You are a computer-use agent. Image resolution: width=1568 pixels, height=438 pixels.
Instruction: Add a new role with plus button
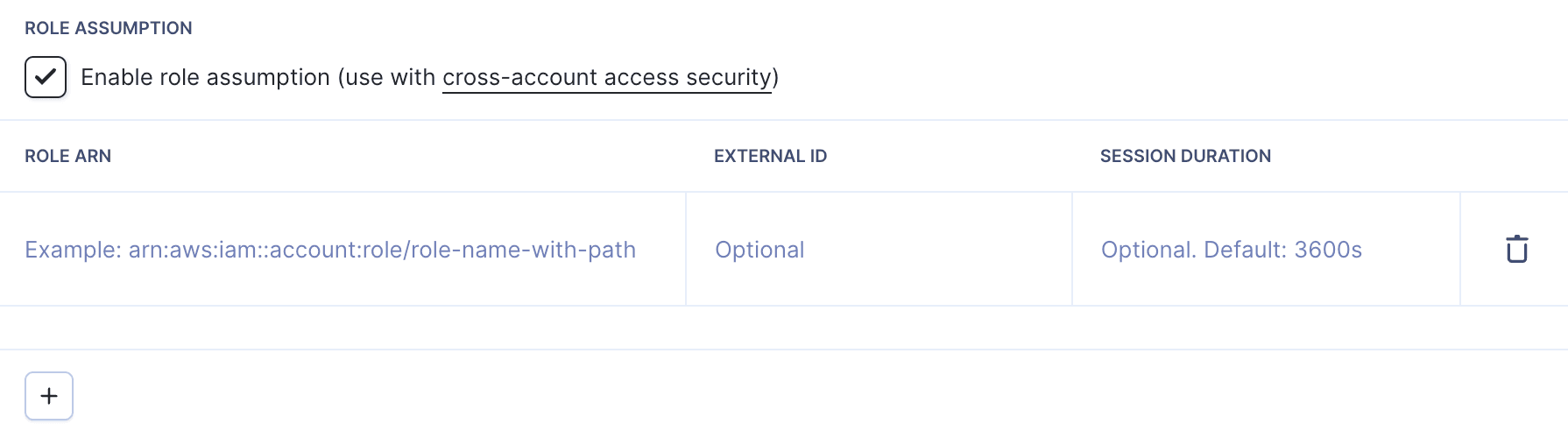49,396
